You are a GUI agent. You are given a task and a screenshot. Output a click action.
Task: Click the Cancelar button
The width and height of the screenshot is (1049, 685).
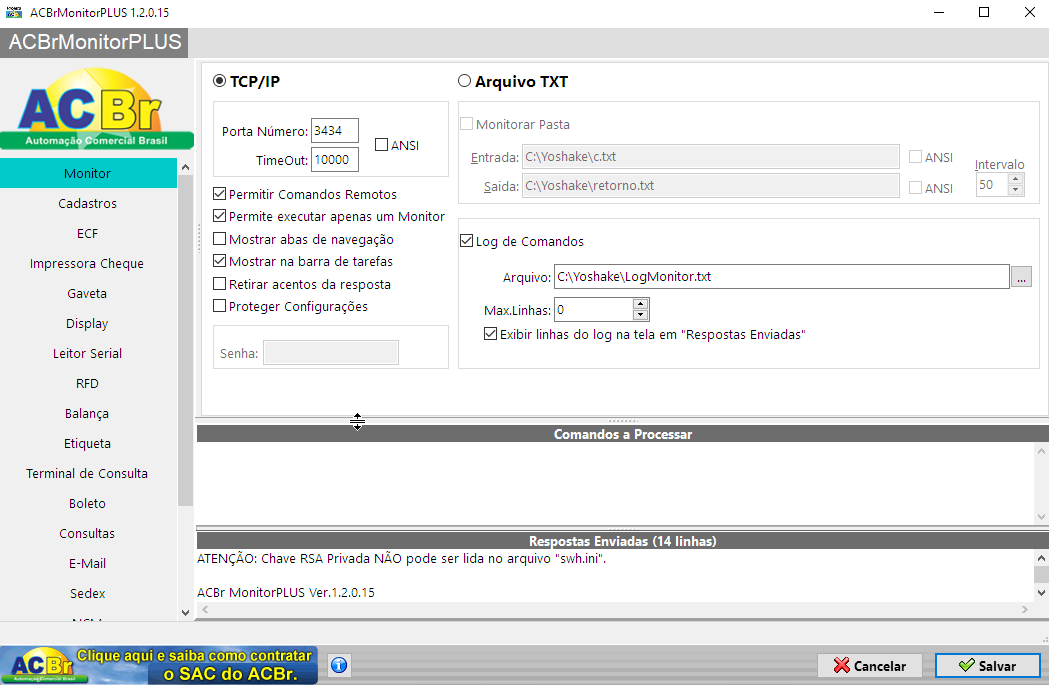pos(870,666)
